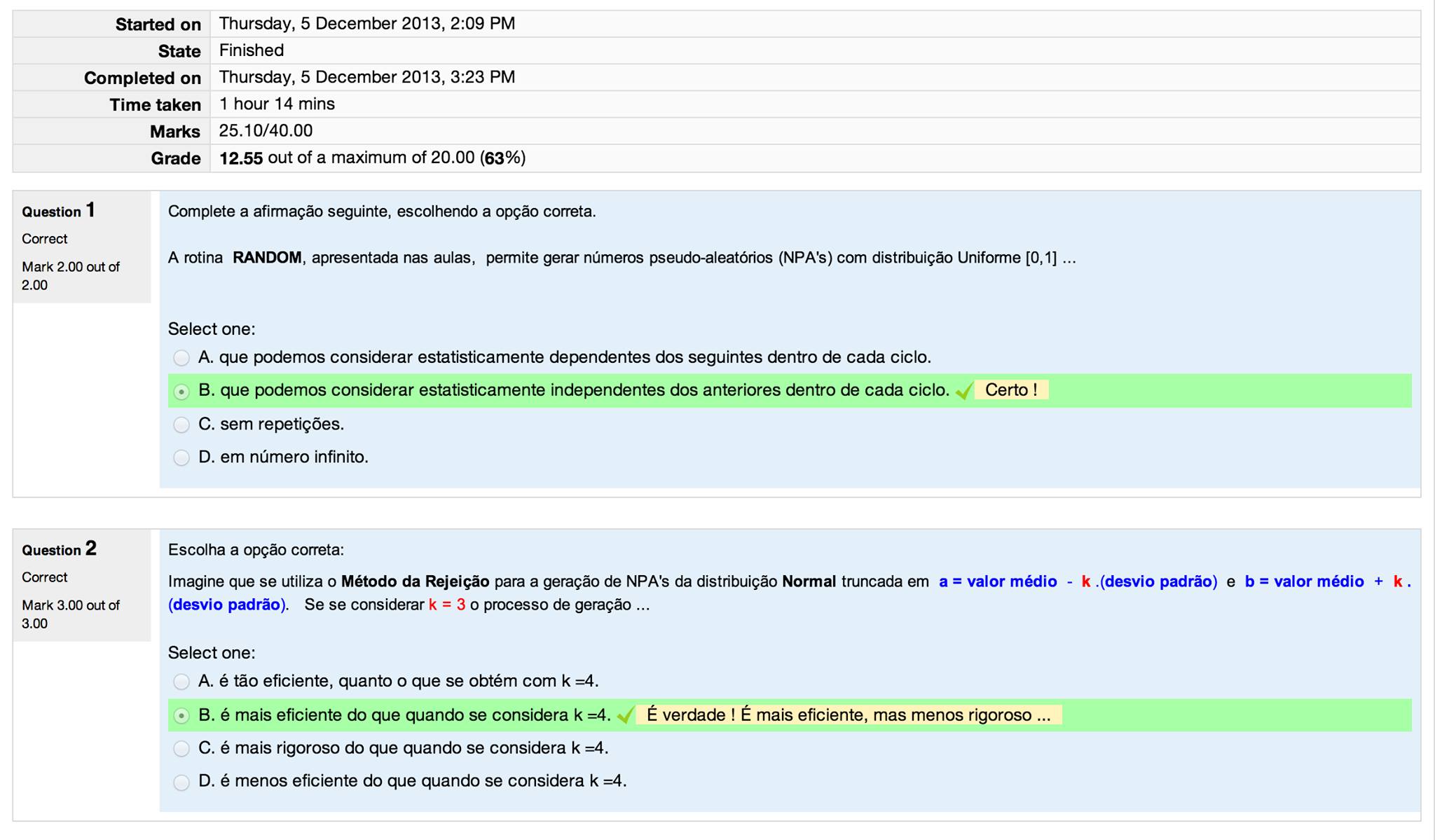Click the Marks 25.10/40.00 value
1435x840 pixels.
pos(266,131)
